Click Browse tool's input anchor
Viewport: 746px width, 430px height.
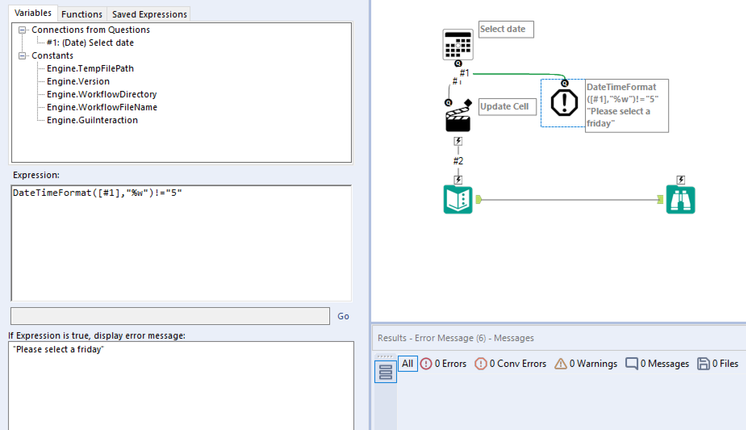(660, 199)
